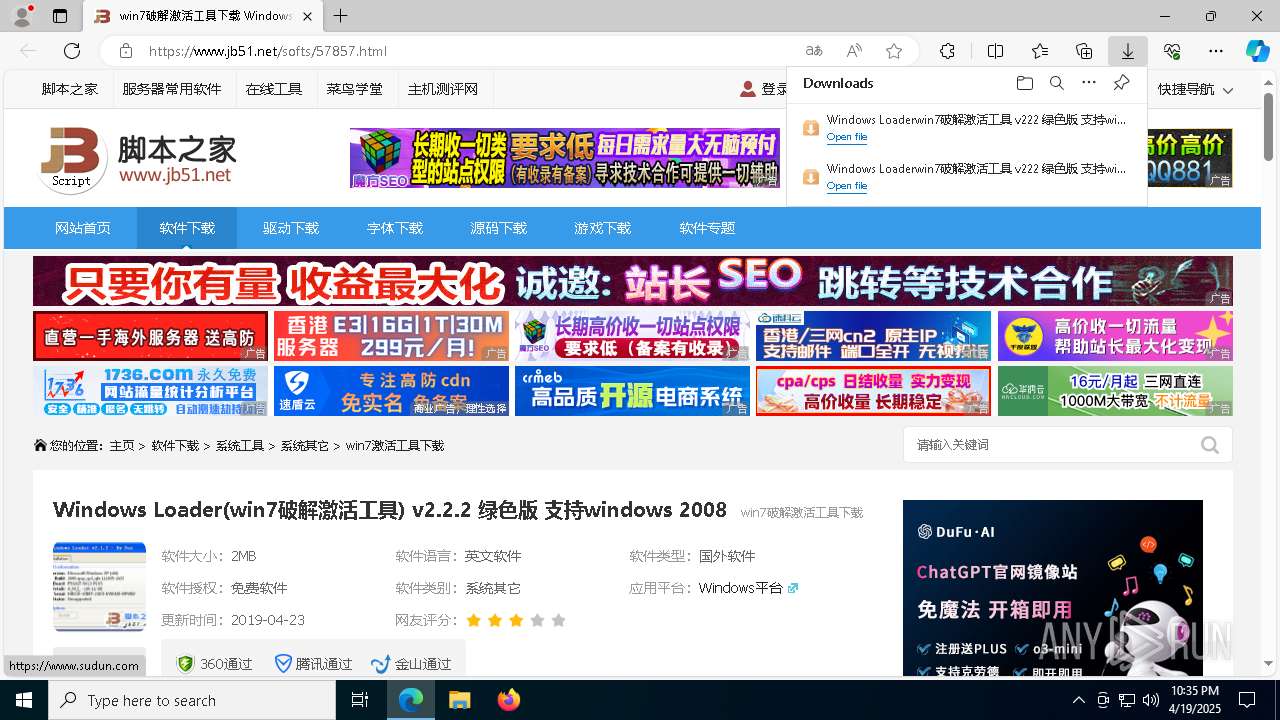Open 菜鸟学堂 top link
The width and height of the screenshot is (1280, 720).
coord(354,89)
